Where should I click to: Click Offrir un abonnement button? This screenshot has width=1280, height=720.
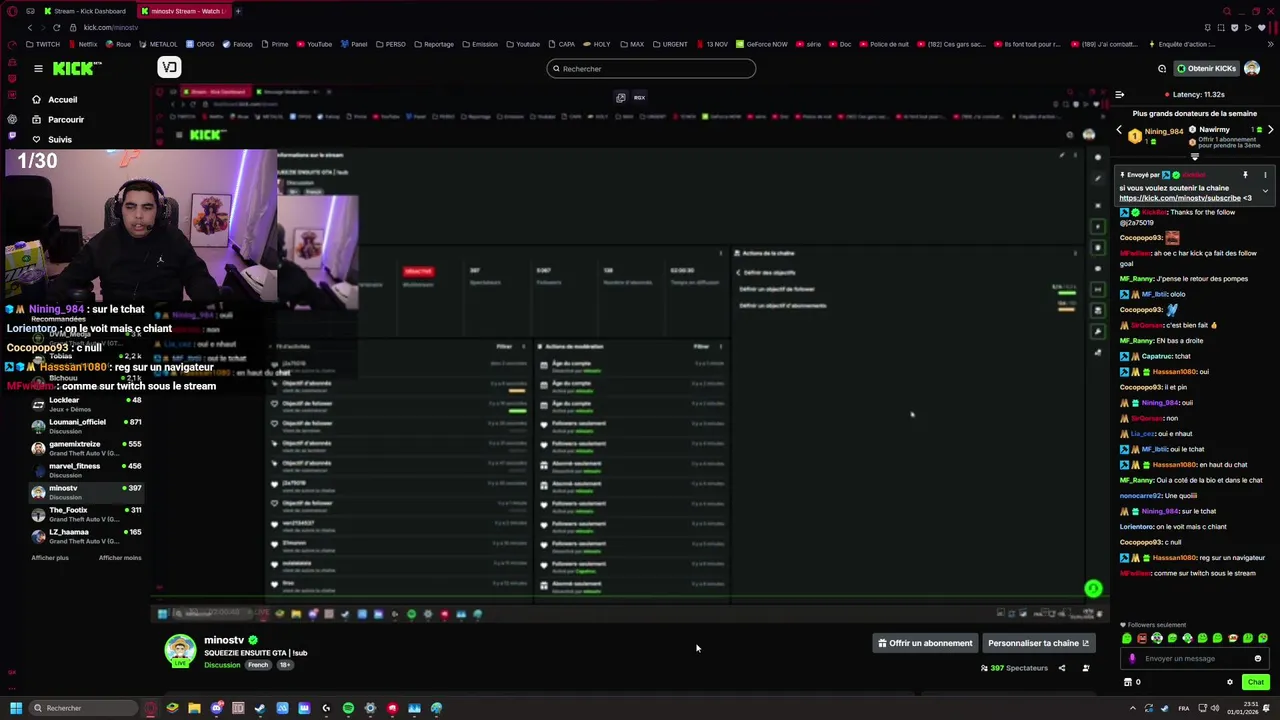[x=924, y=643]
